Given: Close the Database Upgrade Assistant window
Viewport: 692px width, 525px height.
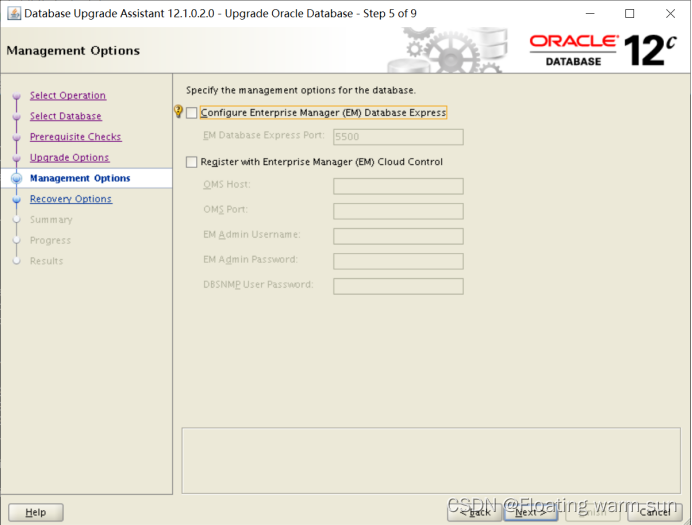Looking at the screenshot, I should coord(670,14).
